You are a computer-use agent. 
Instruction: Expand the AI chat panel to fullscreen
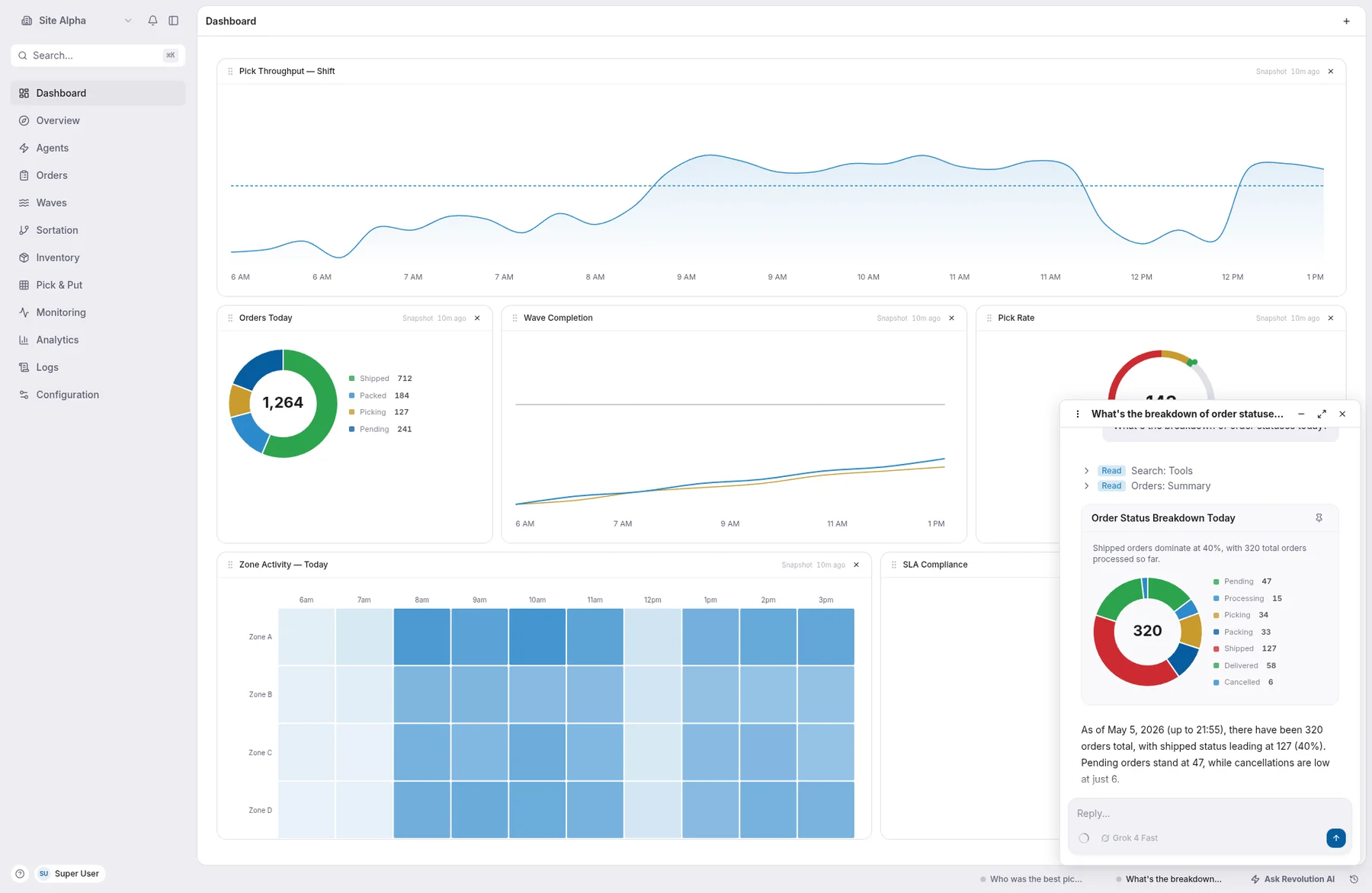click(1322, 414)
